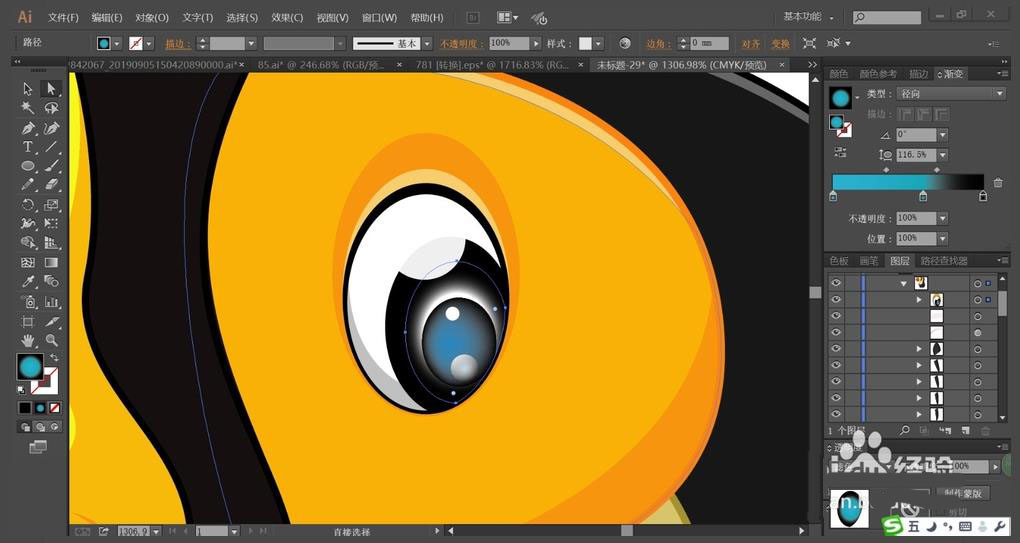The height and width of the screenshot is (543, 1020).
Task: Click the reverse gradient icon
Action: (840, 152)
